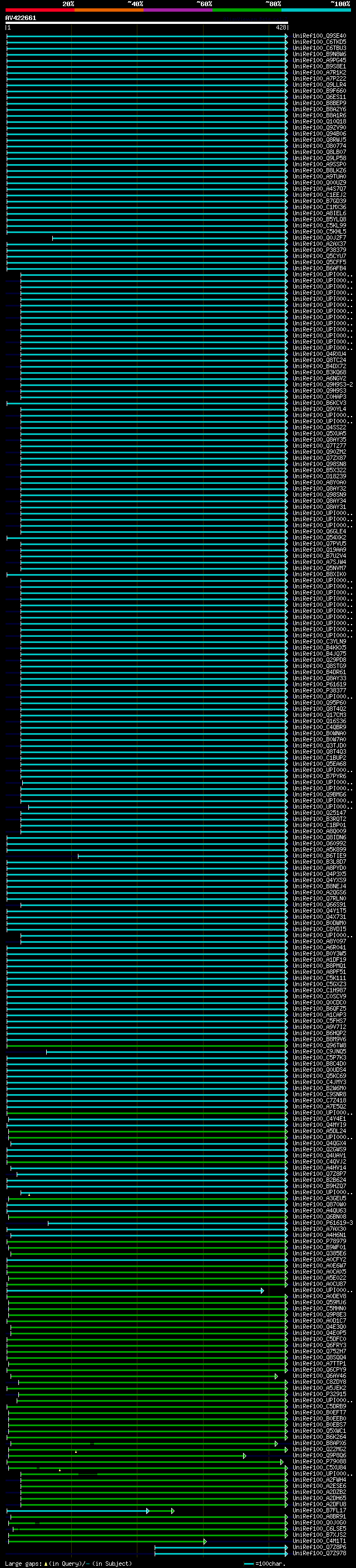356x1568 pixels.
Task: Select the UniRef100_A4S707 entry
Action: click(x=319, y=189)
